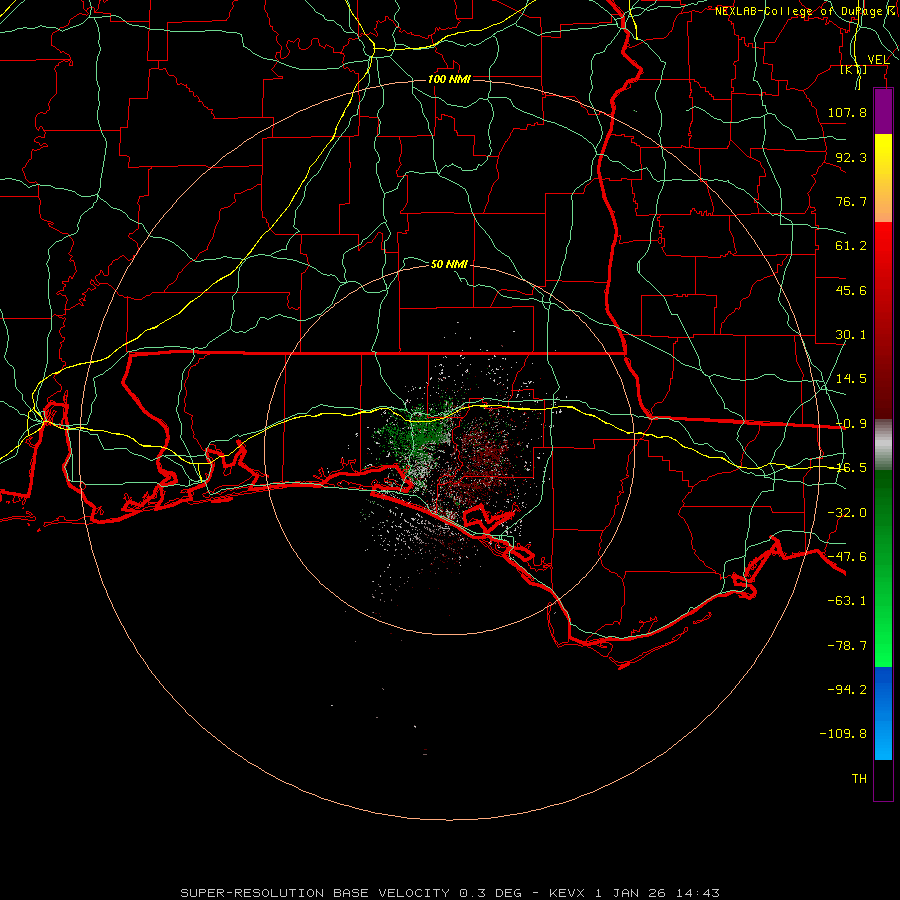
Task: Select the green segment of the color bar
Action: 883,569
